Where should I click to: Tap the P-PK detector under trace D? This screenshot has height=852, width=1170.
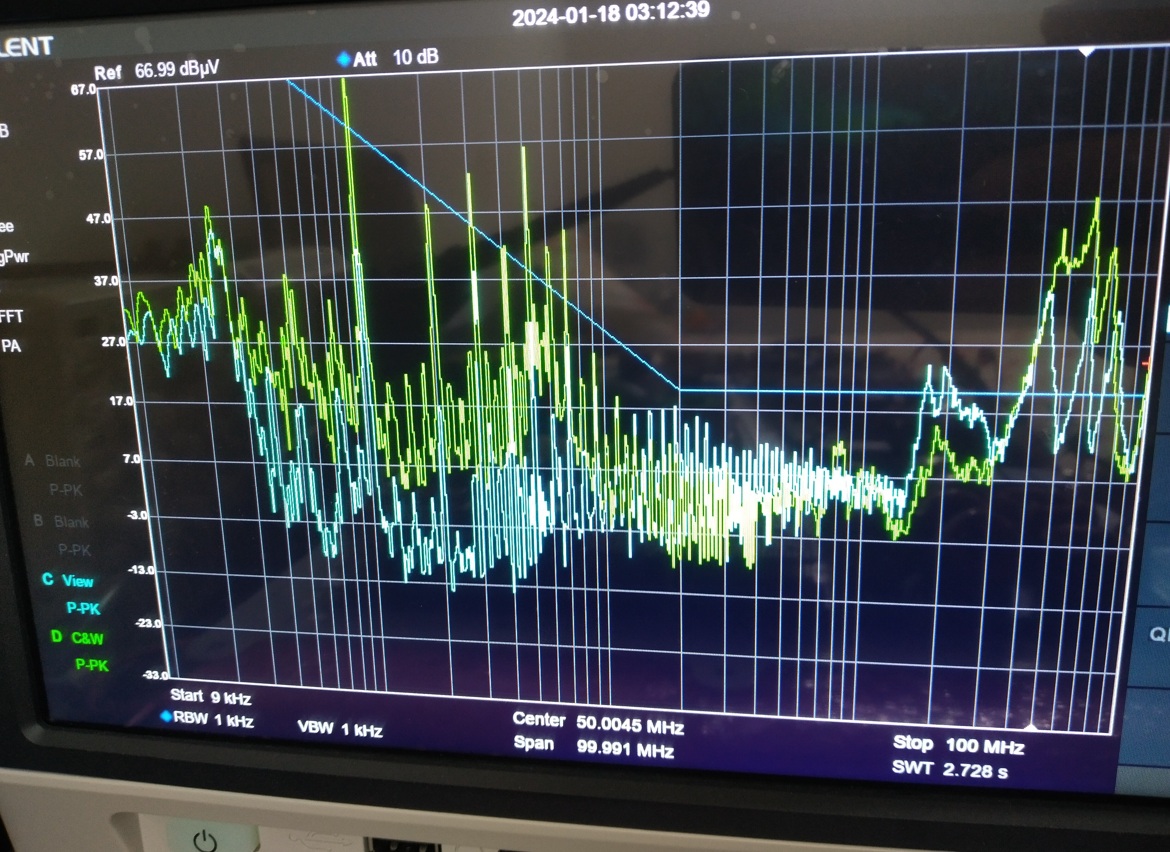(92, 664)
